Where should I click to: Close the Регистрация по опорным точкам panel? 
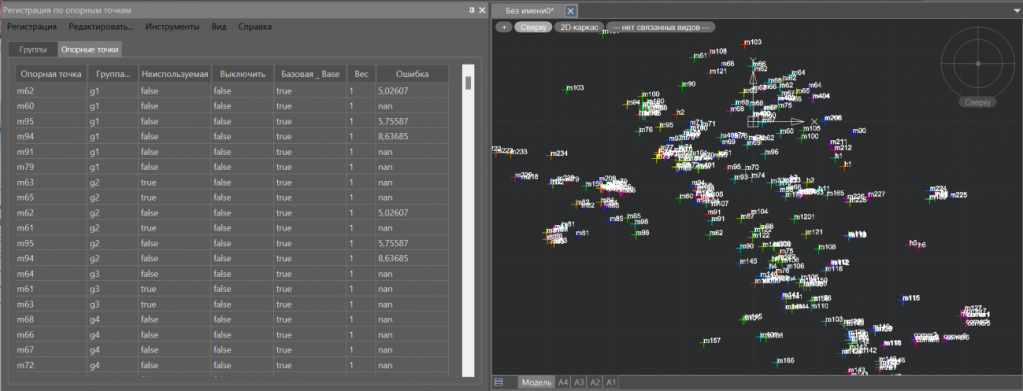(482, 10)
